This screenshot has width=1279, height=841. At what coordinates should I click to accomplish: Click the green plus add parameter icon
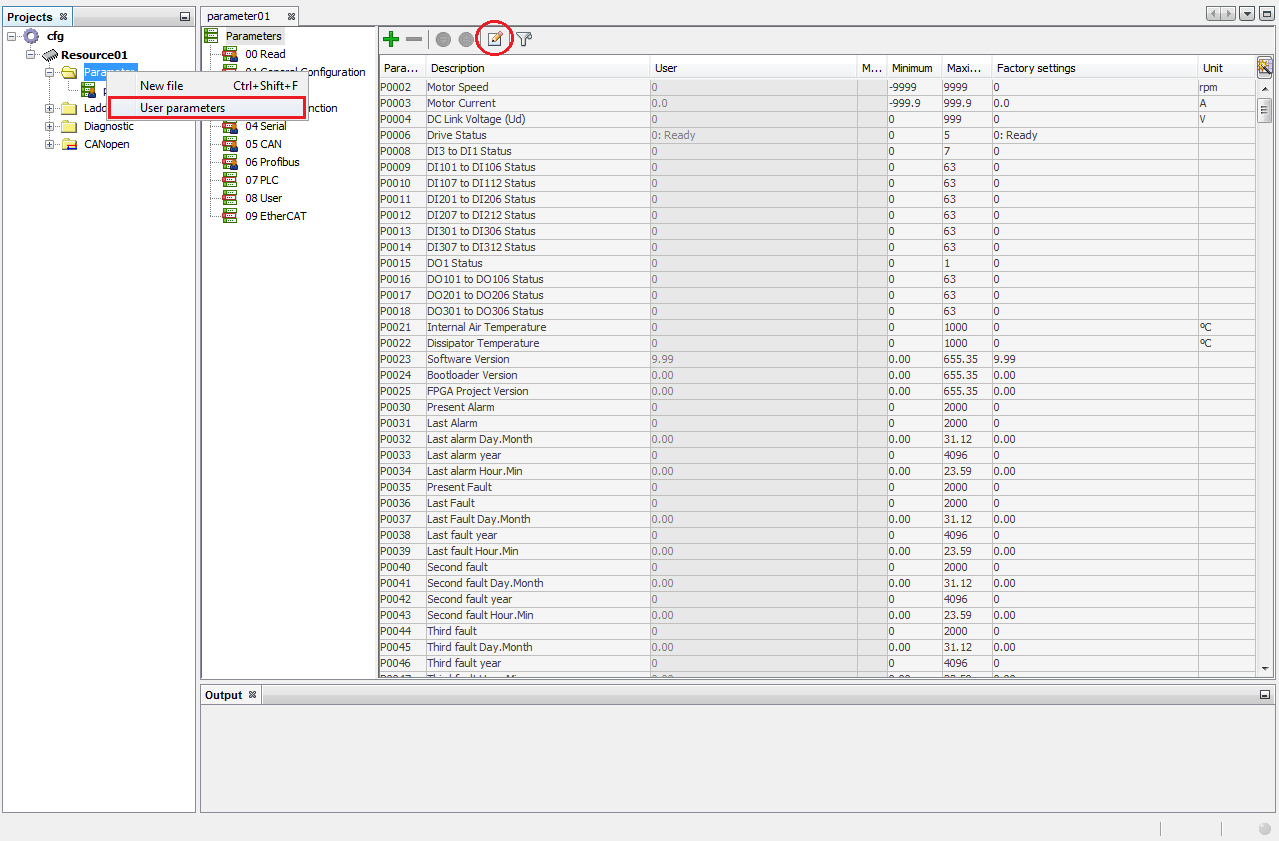click(391, 39)
